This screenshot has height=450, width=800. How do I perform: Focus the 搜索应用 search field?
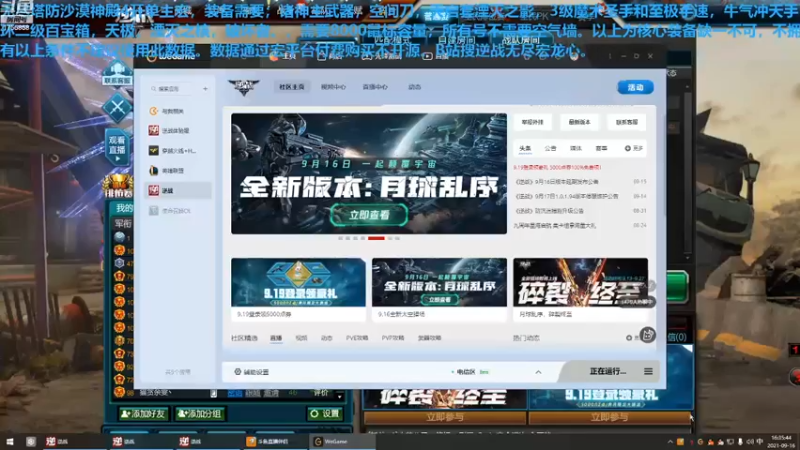pos(173,89)
